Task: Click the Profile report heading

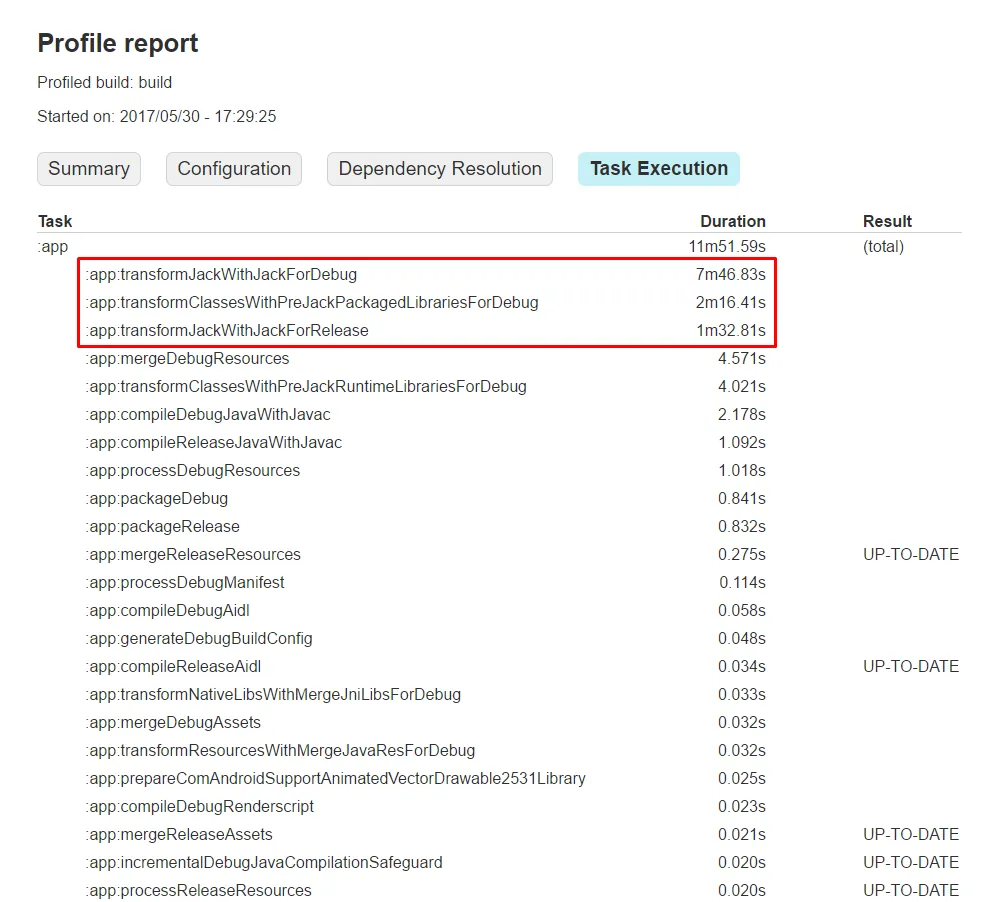Action: [x=118, y=43]
